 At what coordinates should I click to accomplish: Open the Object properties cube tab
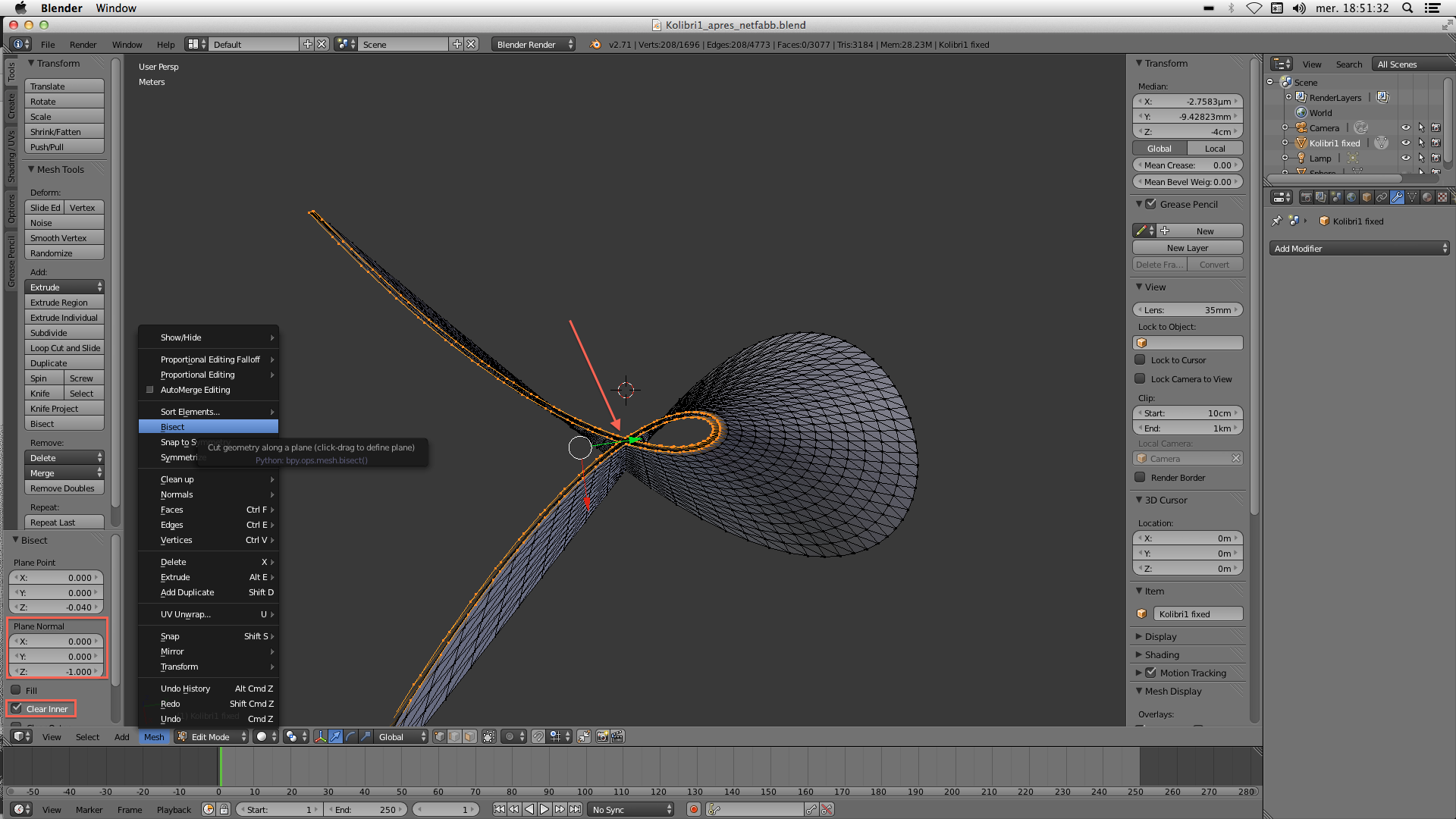tap(1367, 197)
